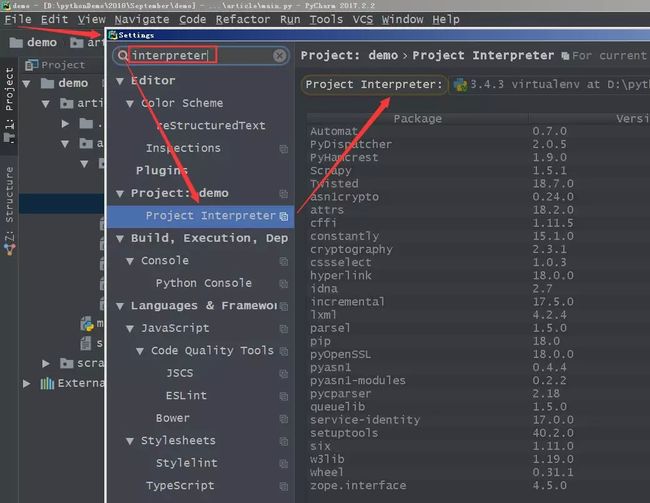Select reStructuredText color scheme settings
The image size is (650, 503).
[211, 125]
